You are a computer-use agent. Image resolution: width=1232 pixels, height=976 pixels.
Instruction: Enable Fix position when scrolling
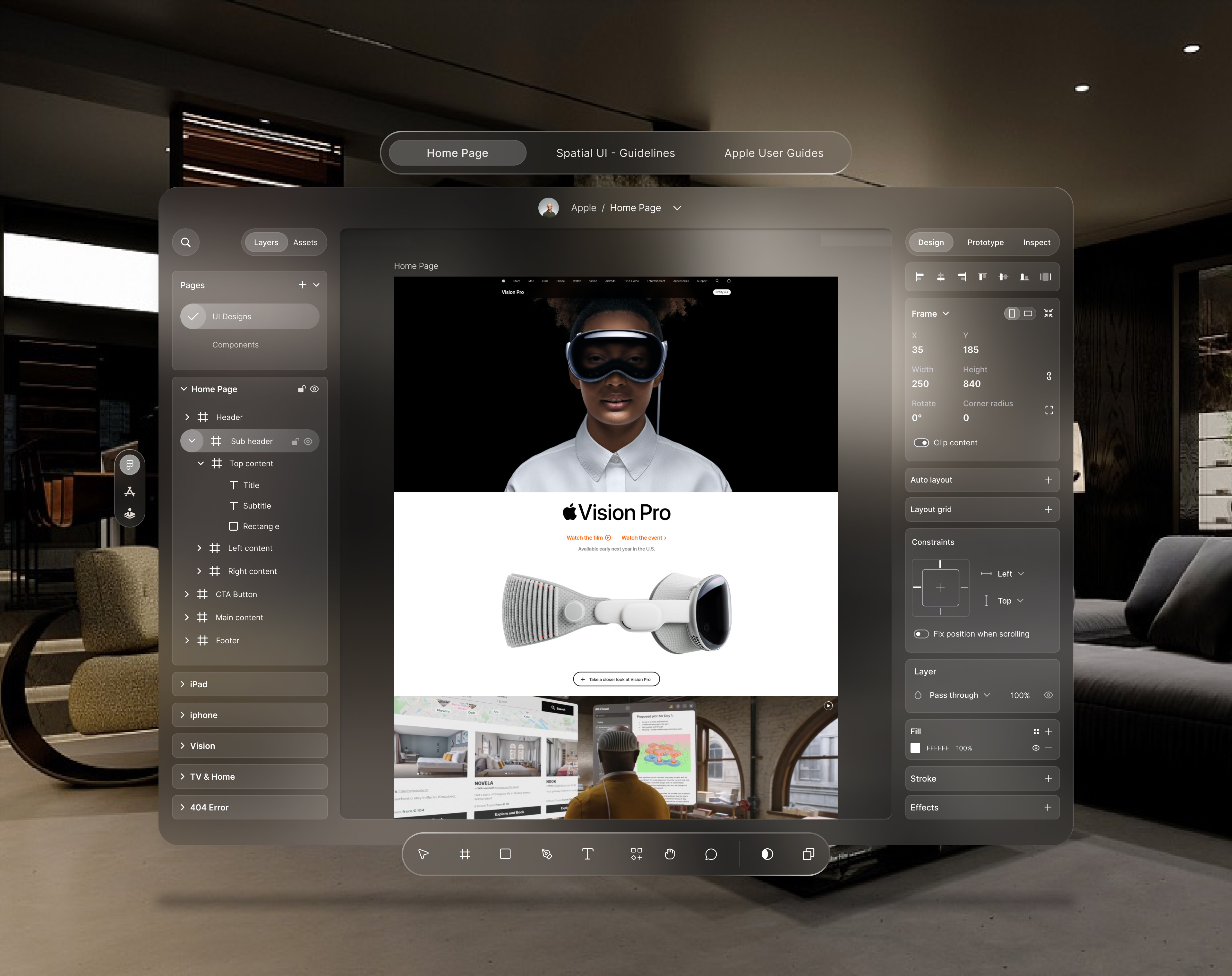[x=920, y=634]
